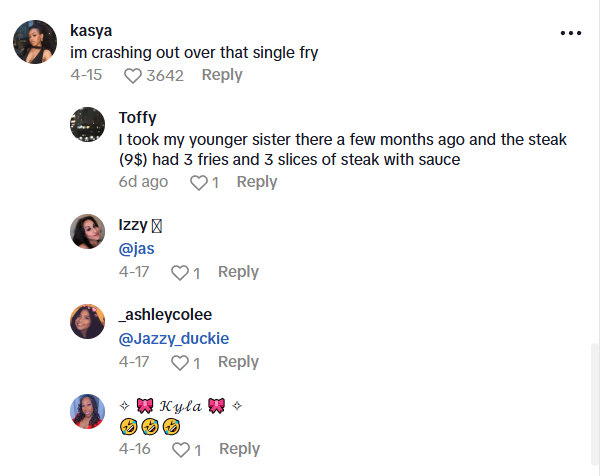Like kasya's comment with heart icon
Image resolution: width=604 pixels, height=476 pixels.
tap(134, 76)
